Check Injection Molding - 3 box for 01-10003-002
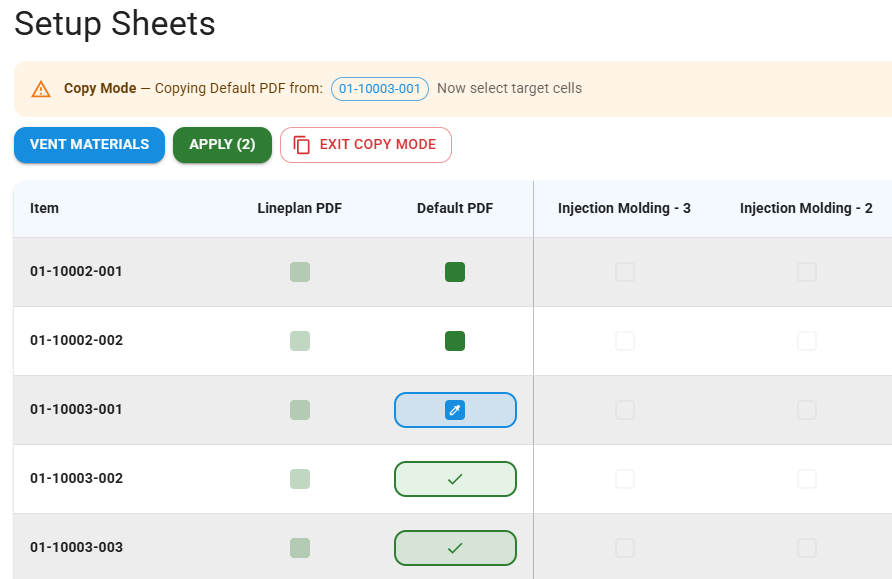Image resolution: width=892 pixels, height=579 pixels. [x=625, y=479]
